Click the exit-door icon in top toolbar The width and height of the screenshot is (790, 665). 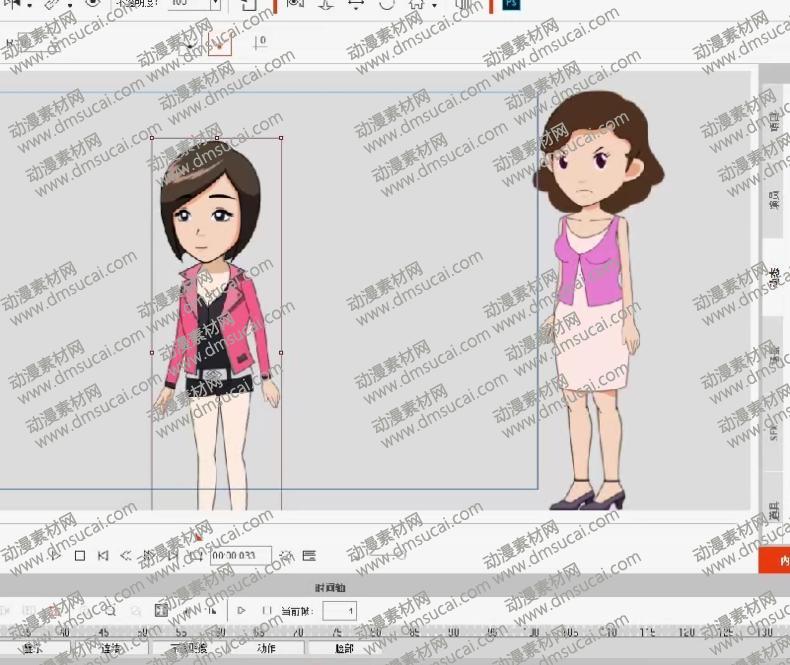(x=250, y=5)
